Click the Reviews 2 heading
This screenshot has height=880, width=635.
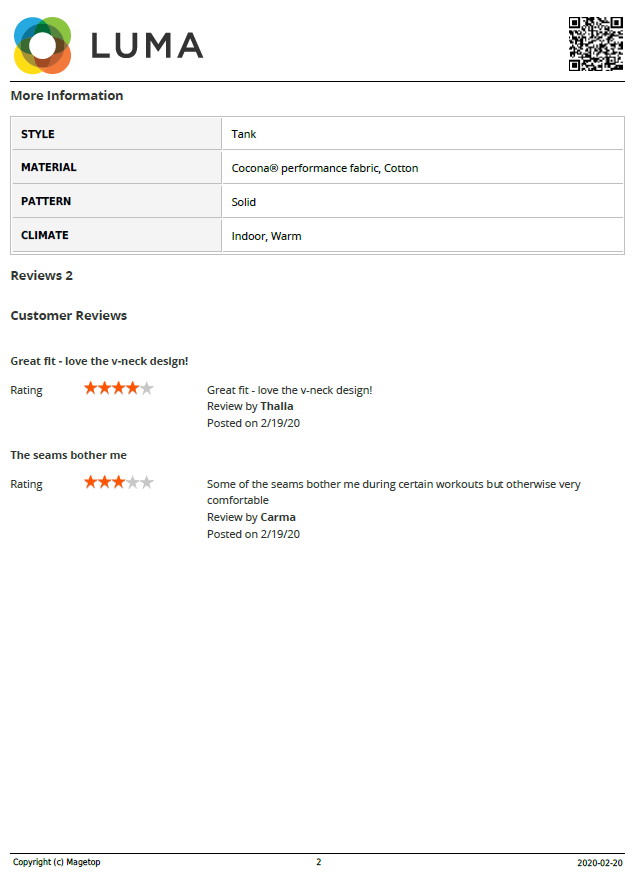click(41, 275)
